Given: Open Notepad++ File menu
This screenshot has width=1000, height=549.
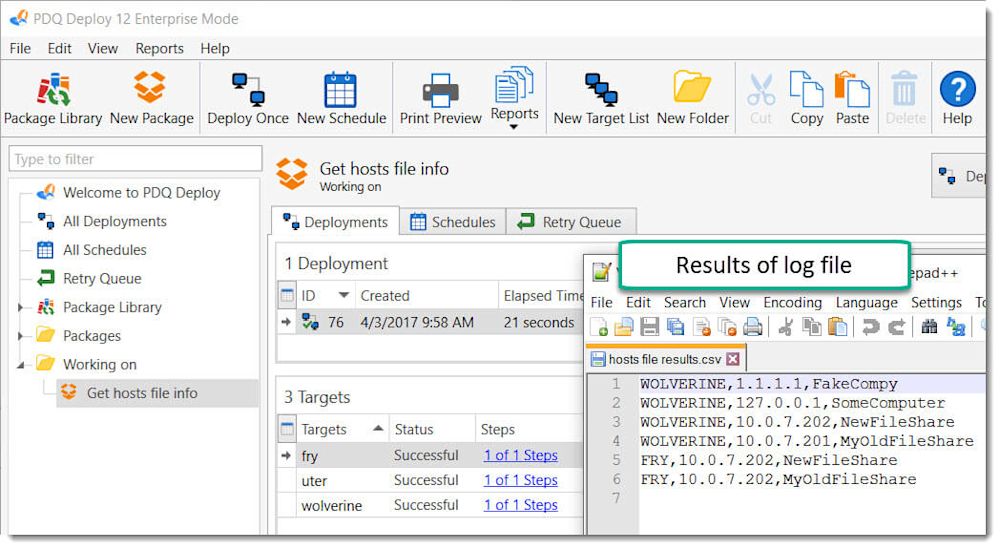Looking at the screenshot, I should coord(601,302).
